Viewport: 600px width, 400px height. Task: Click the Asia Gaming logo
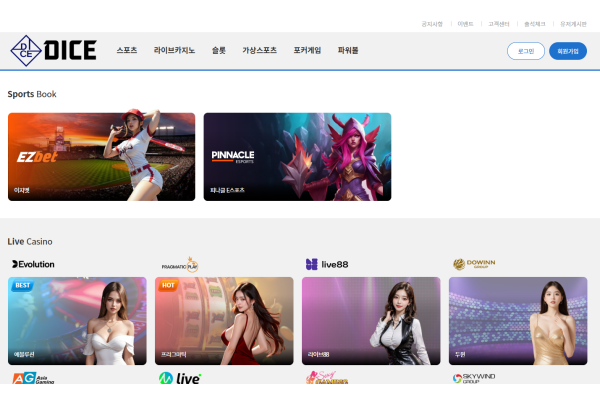click(x=32, y=379)
